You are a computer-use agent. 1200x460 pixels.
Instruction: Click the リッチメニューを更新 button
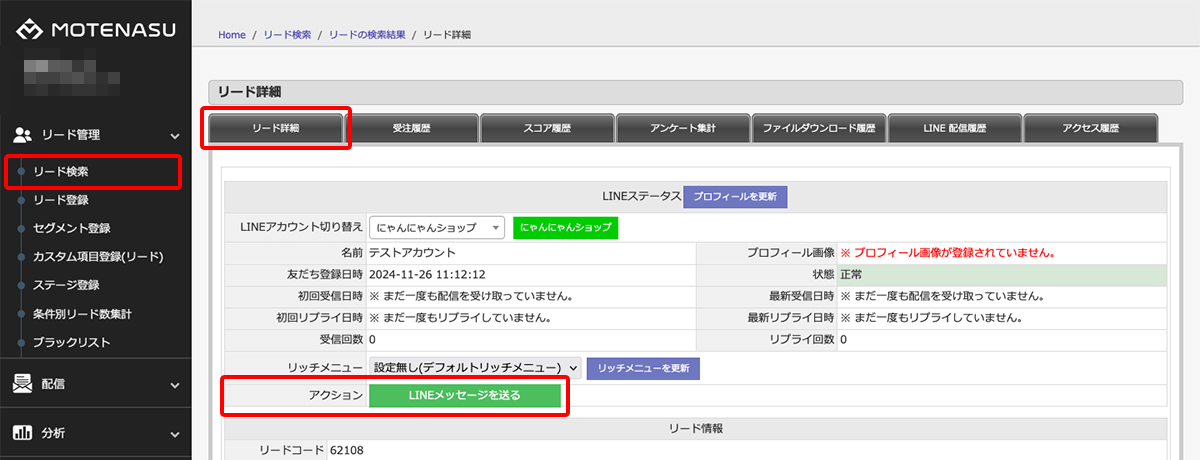click(643, 368)
